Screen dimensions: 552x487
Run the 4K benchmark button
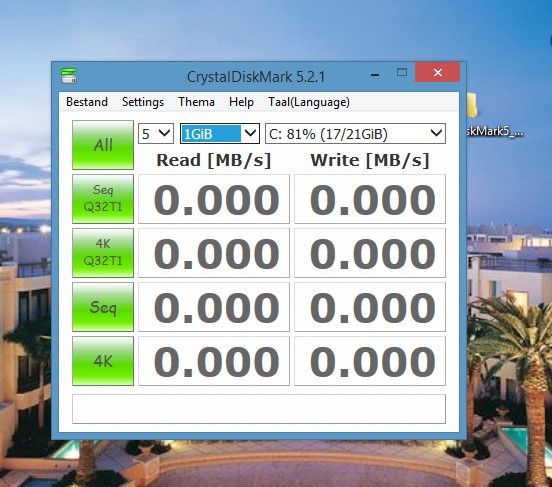tap(103, 361)
